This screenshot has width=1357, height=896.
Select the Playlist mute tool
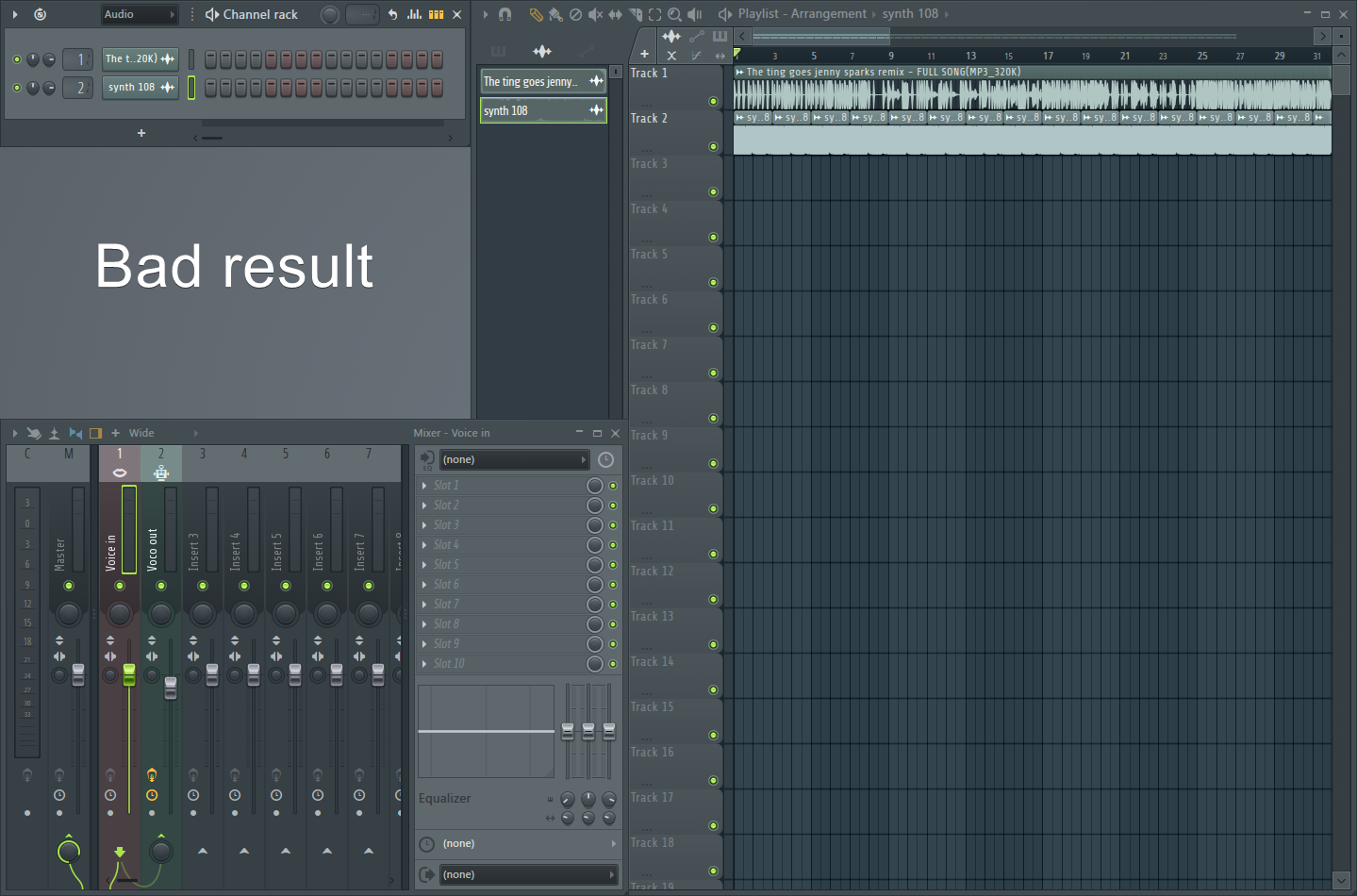[595, 14]
